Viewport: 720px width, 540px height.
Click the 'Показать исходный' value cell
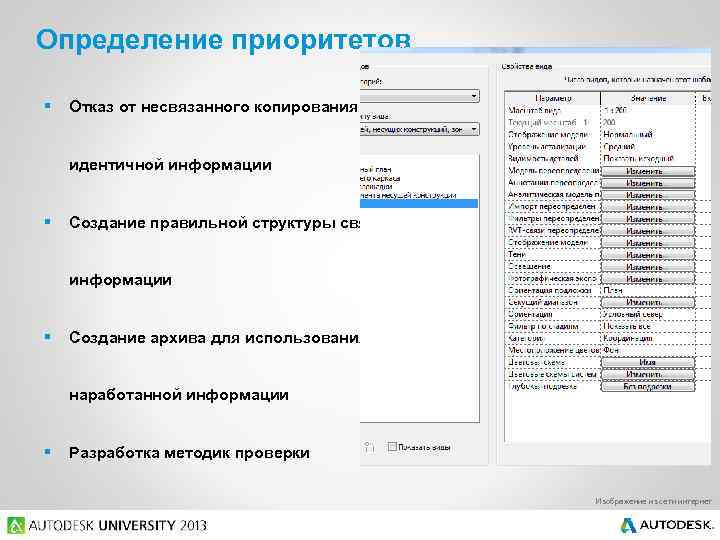coord(648,158)
